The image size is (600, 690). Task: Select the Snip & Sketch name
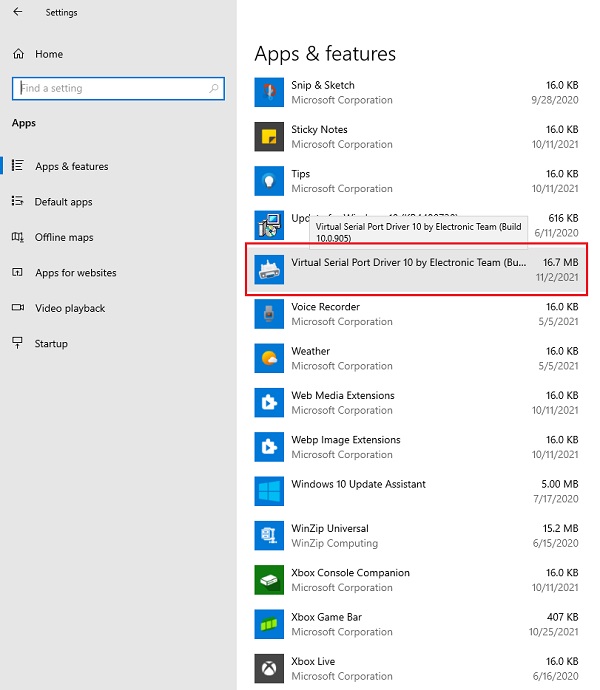[x=323, y=85]
